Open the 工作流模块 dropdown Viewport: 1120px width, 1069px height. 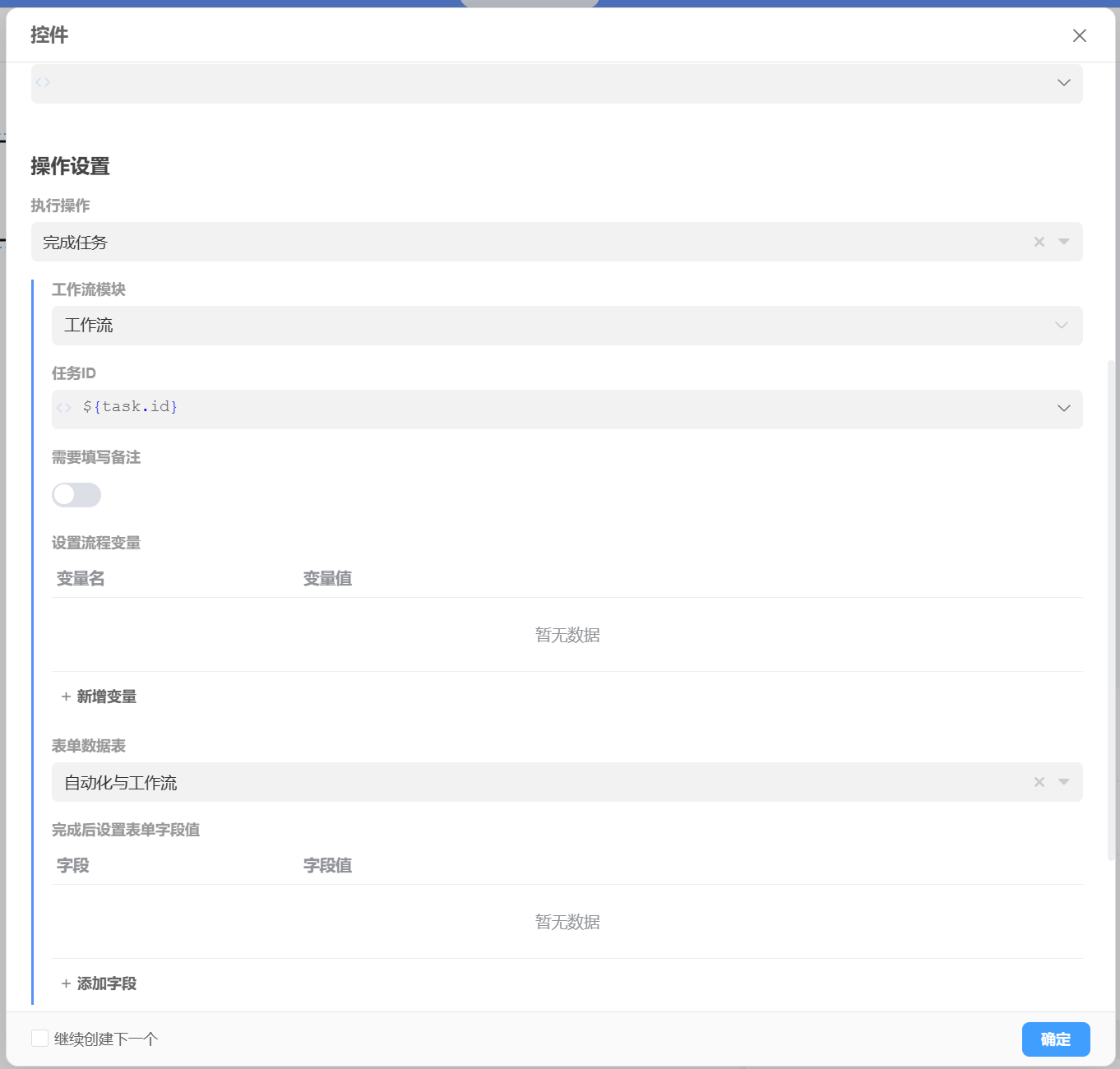click(x=567, y=326)
